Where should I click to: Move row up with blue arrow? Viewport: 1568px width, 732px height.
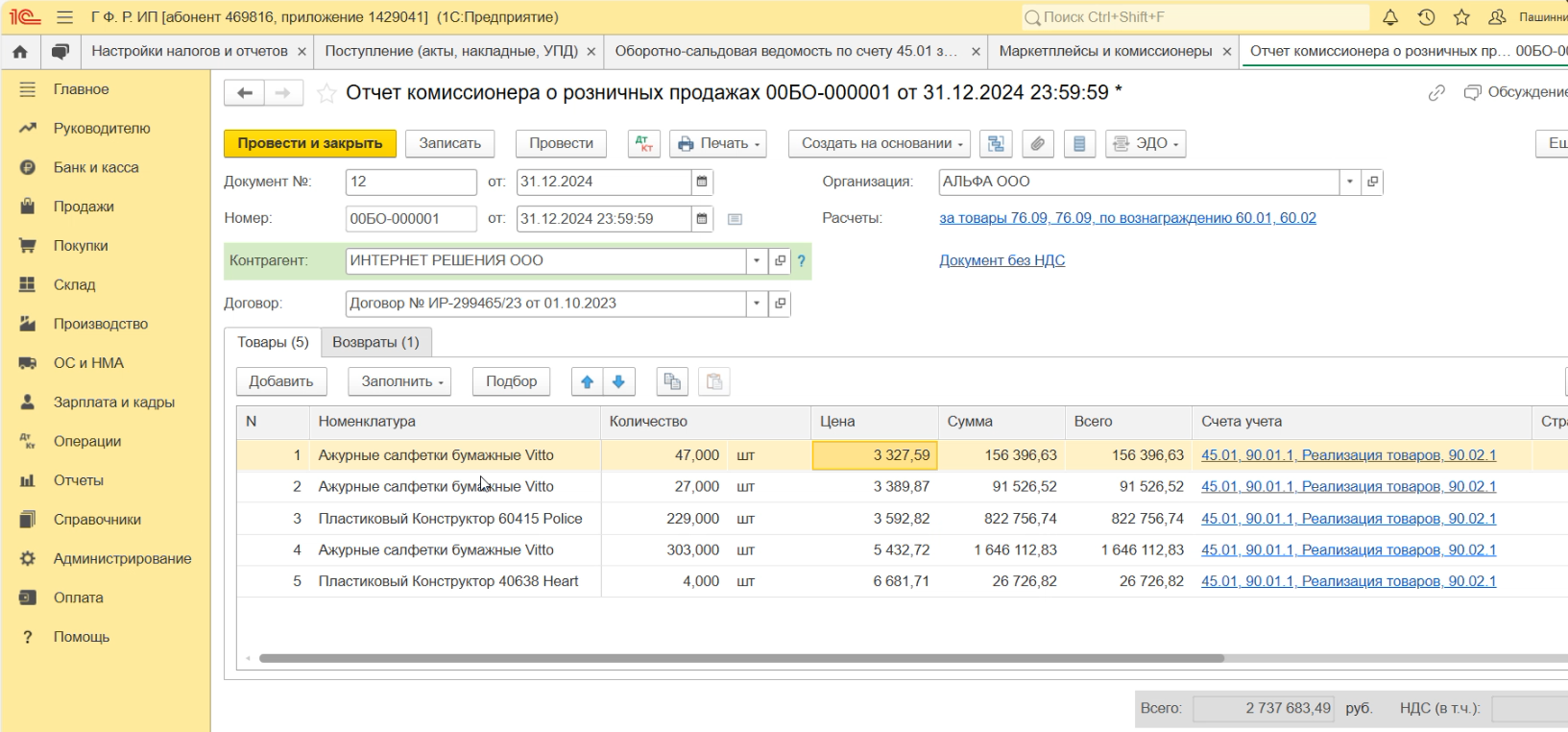(587, 381)
